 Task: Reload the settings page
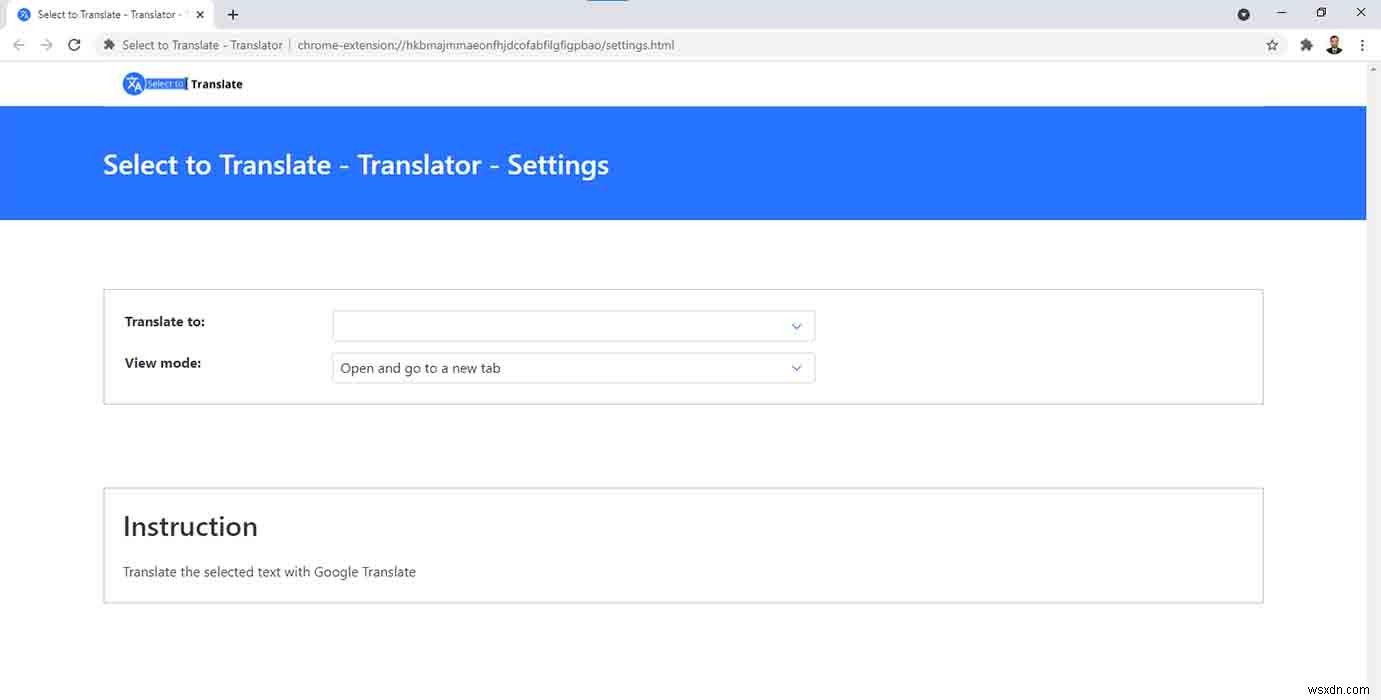pyautogui.click(x=74, y=44)
